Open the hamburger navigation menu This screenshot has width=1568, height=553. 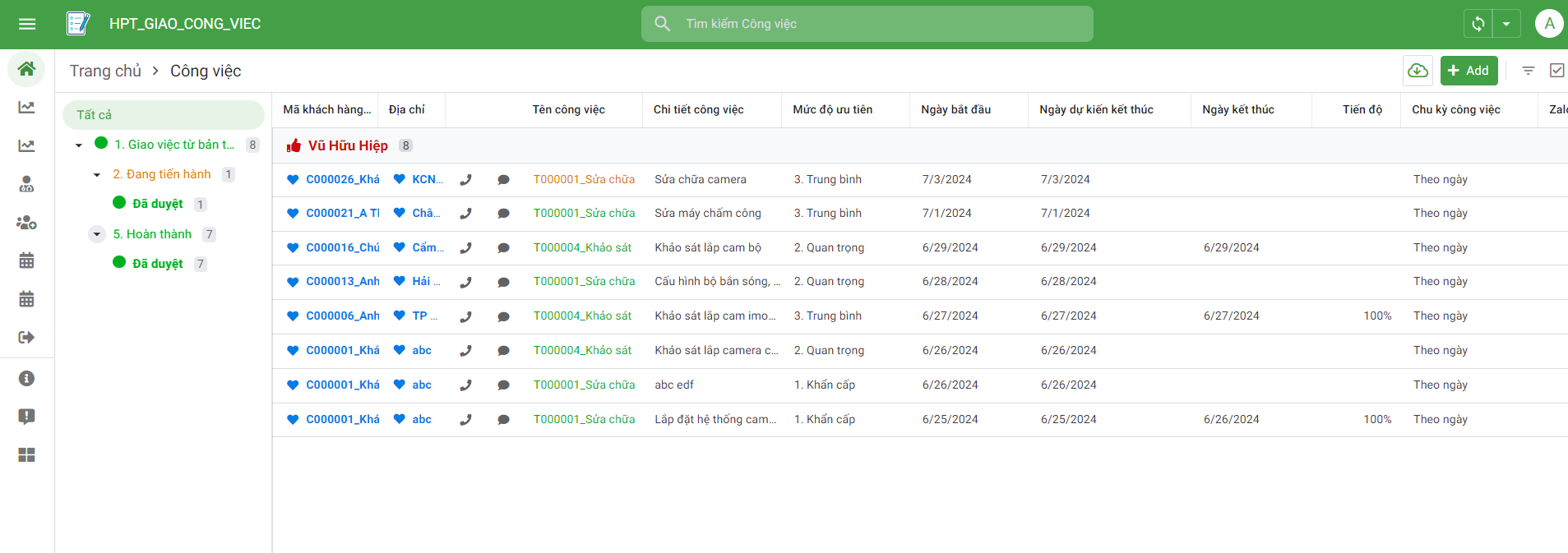click(x=27, y=24)
